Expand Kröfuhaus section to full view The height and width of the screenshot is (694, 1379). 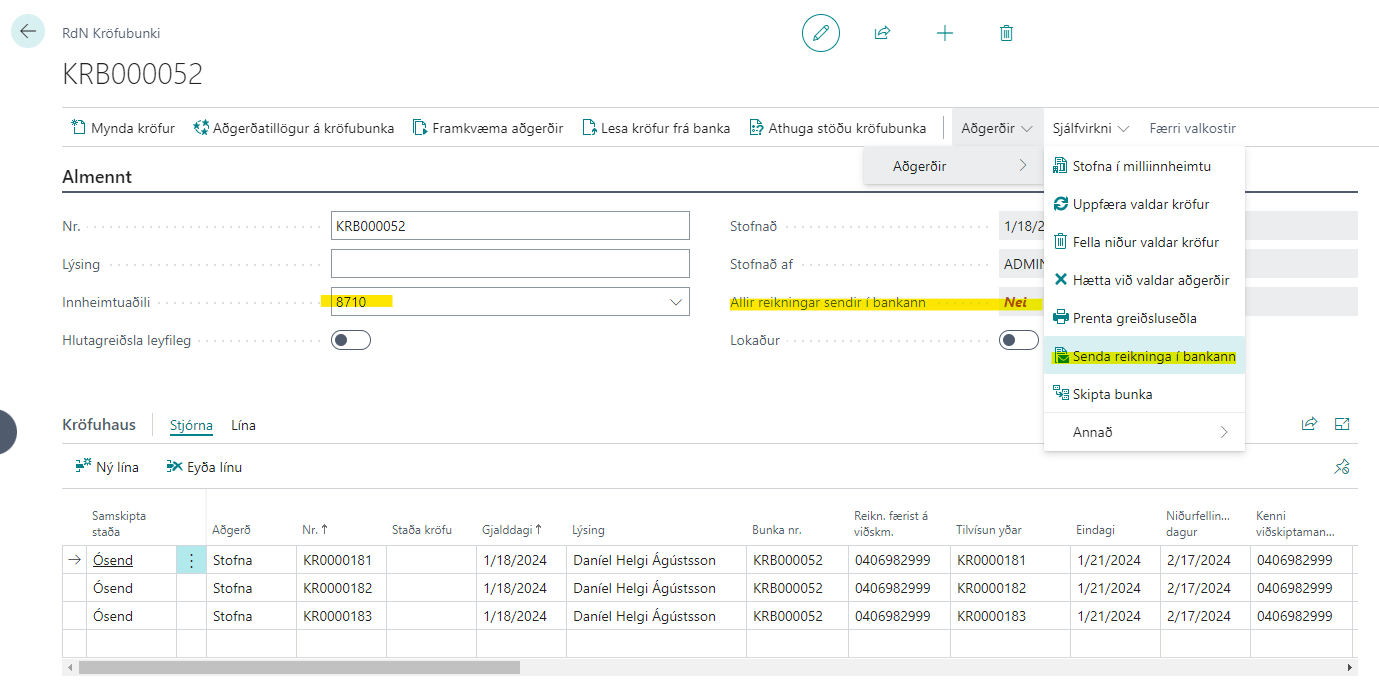coord(1342,424)
